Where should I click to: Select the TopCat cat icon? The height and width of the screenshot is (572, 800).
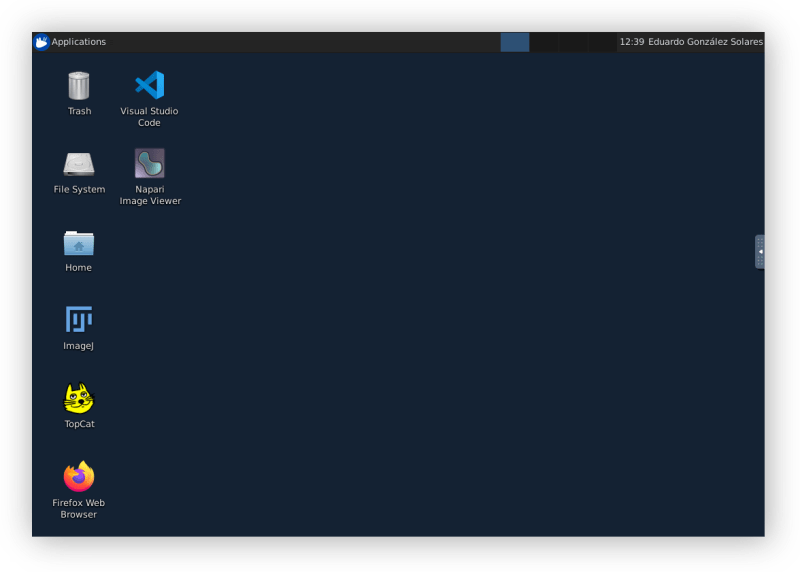[x=79, y=398]
